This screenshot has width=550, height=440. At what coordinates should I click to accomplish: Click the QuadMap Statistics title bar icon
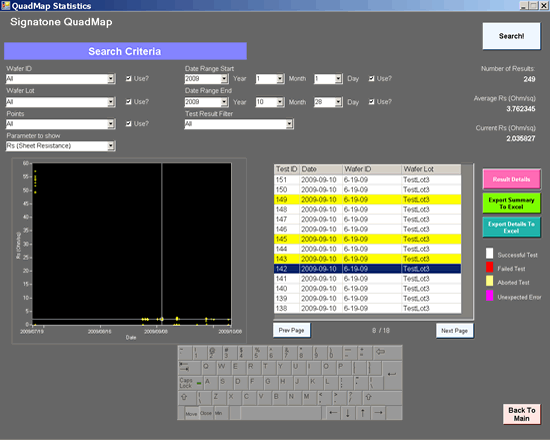6,6
